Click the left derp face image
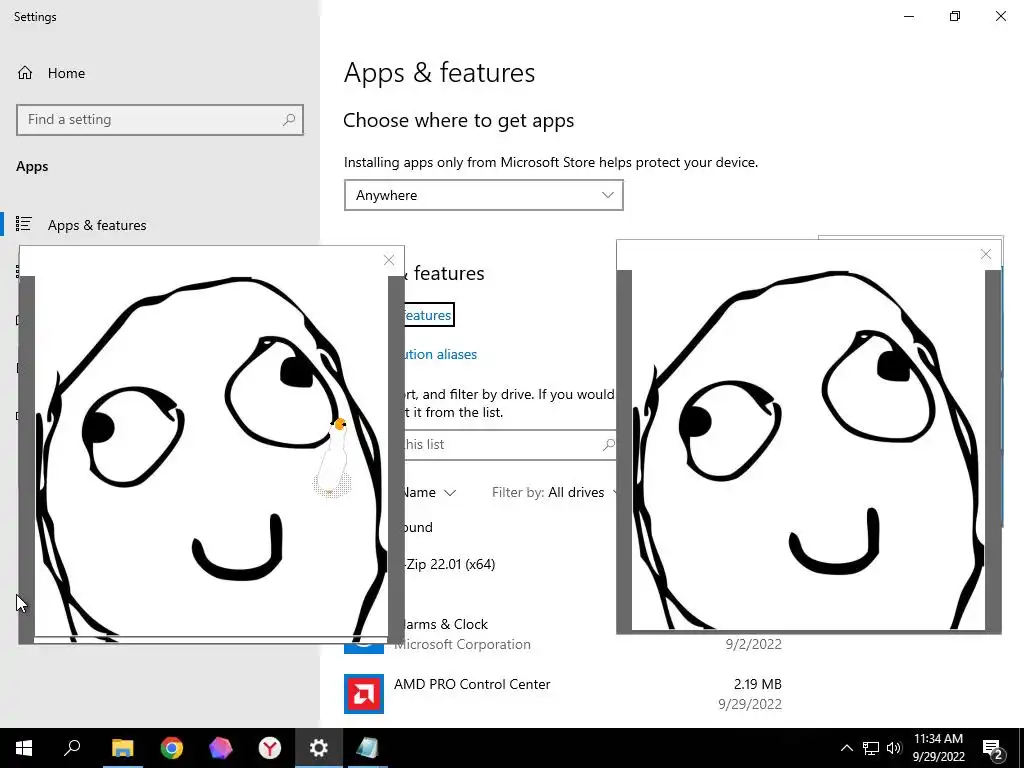1024x768 pixels. [211, 457]
